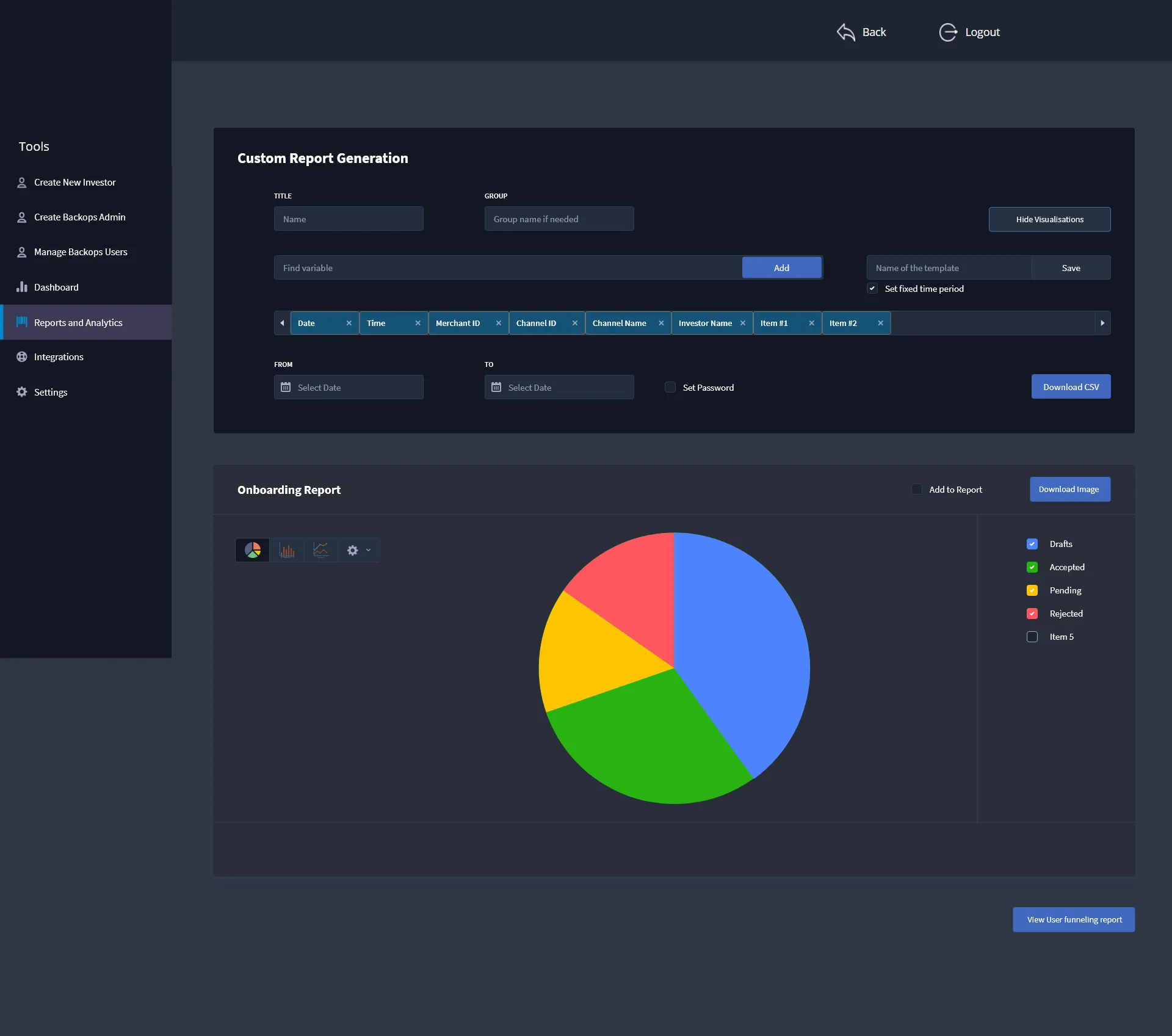Image resolution: width=1172 pixels, height=1036 pixels.
Task: Check the Item 5 legend checkbox
Action: [x=1032, y=636]
